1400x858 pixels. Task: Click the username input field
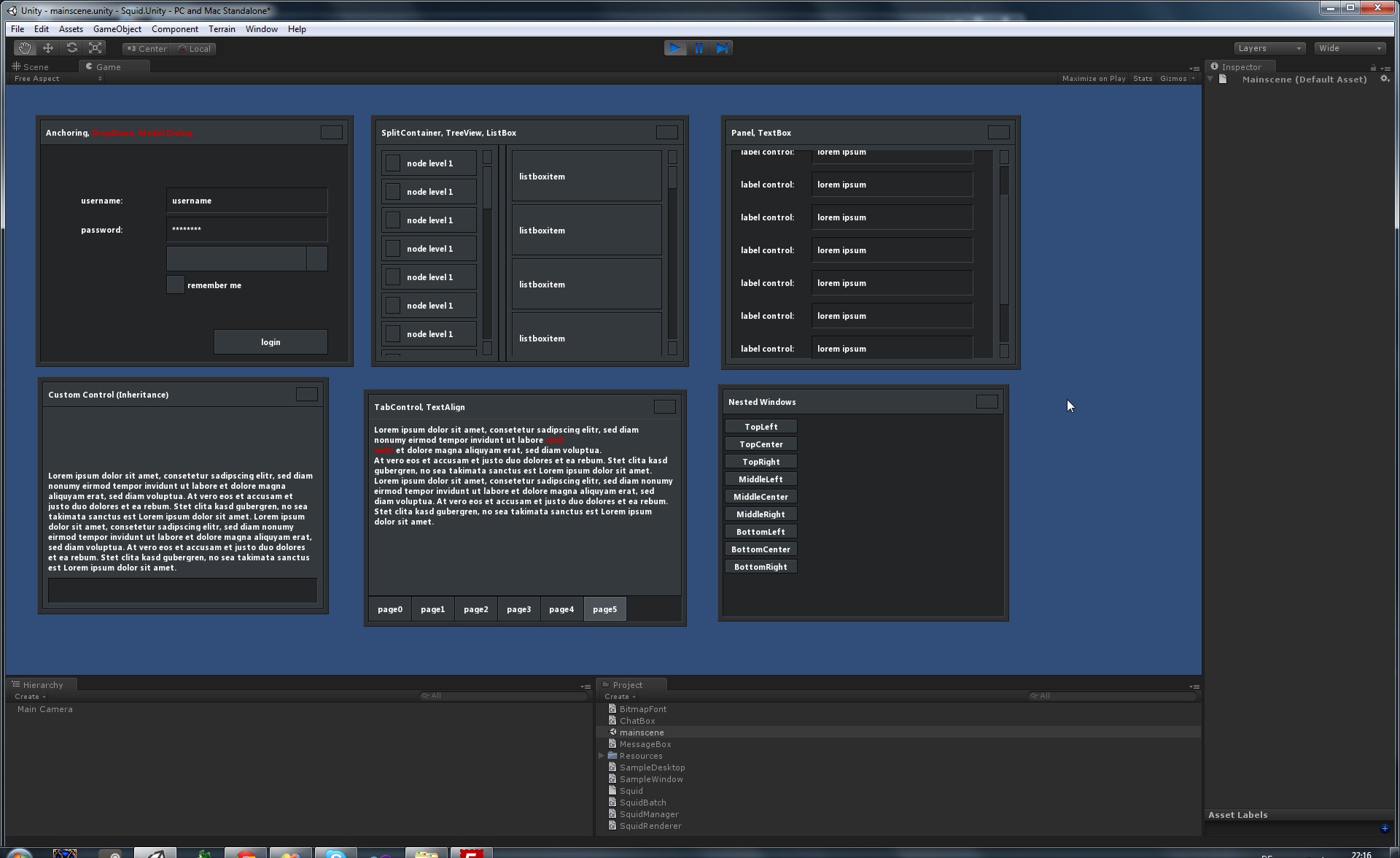[x=246, y=200]
